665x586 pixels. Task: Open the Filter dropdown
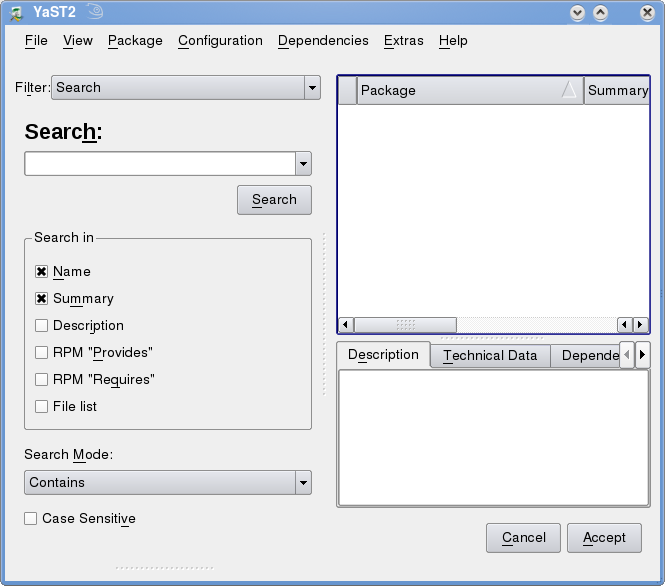[186, 88]
